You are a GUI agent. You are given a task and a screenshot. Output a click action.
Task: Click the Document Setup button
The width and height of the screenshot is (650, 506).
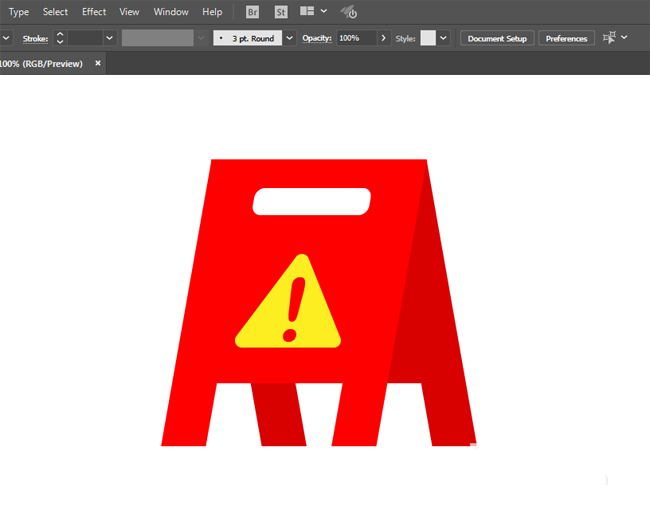tap(497, 38)
